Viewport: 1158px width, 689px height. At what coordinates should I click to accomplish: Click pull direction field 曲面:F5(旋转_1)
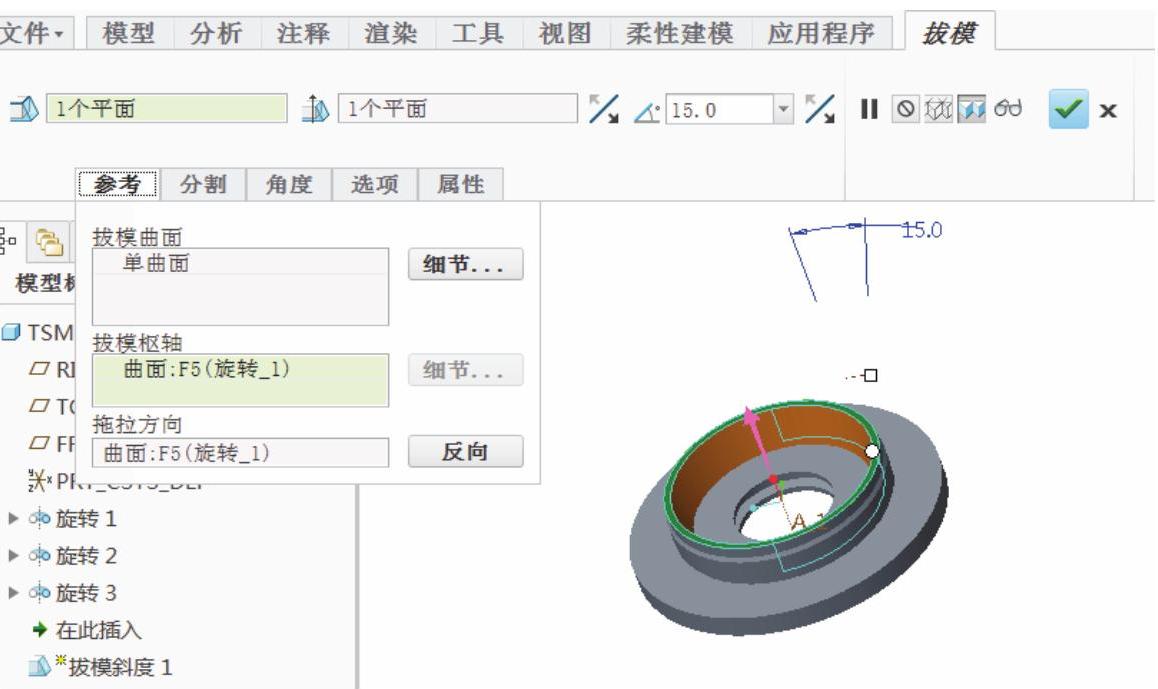[x=240, y=453]
